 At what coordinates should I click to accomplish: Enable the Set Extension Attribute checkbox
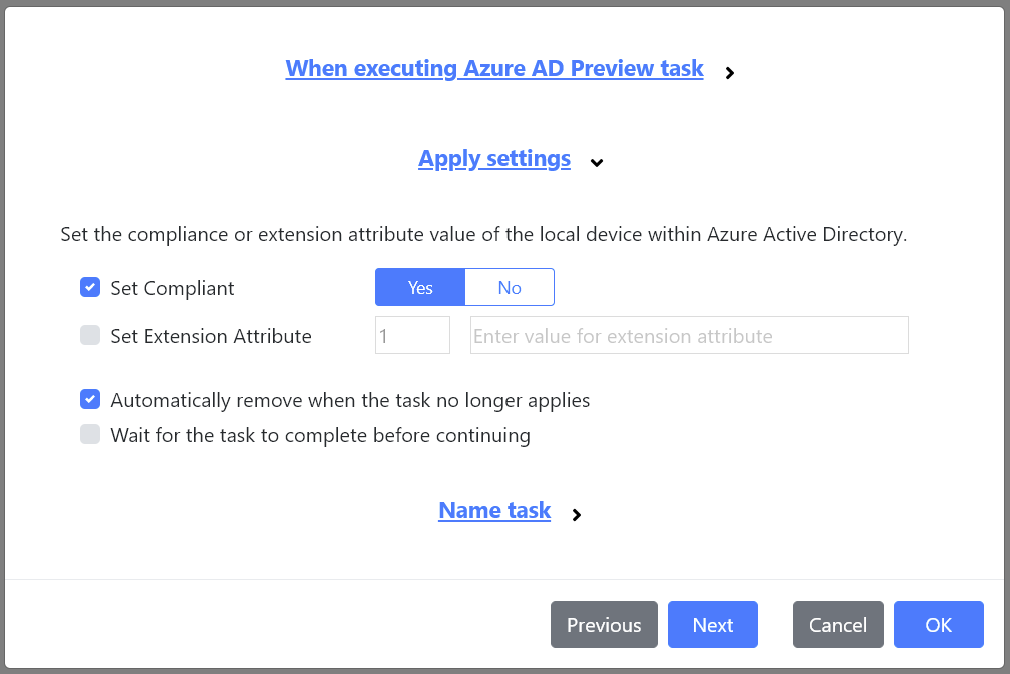pyautogui.click(x=90, y=336)
